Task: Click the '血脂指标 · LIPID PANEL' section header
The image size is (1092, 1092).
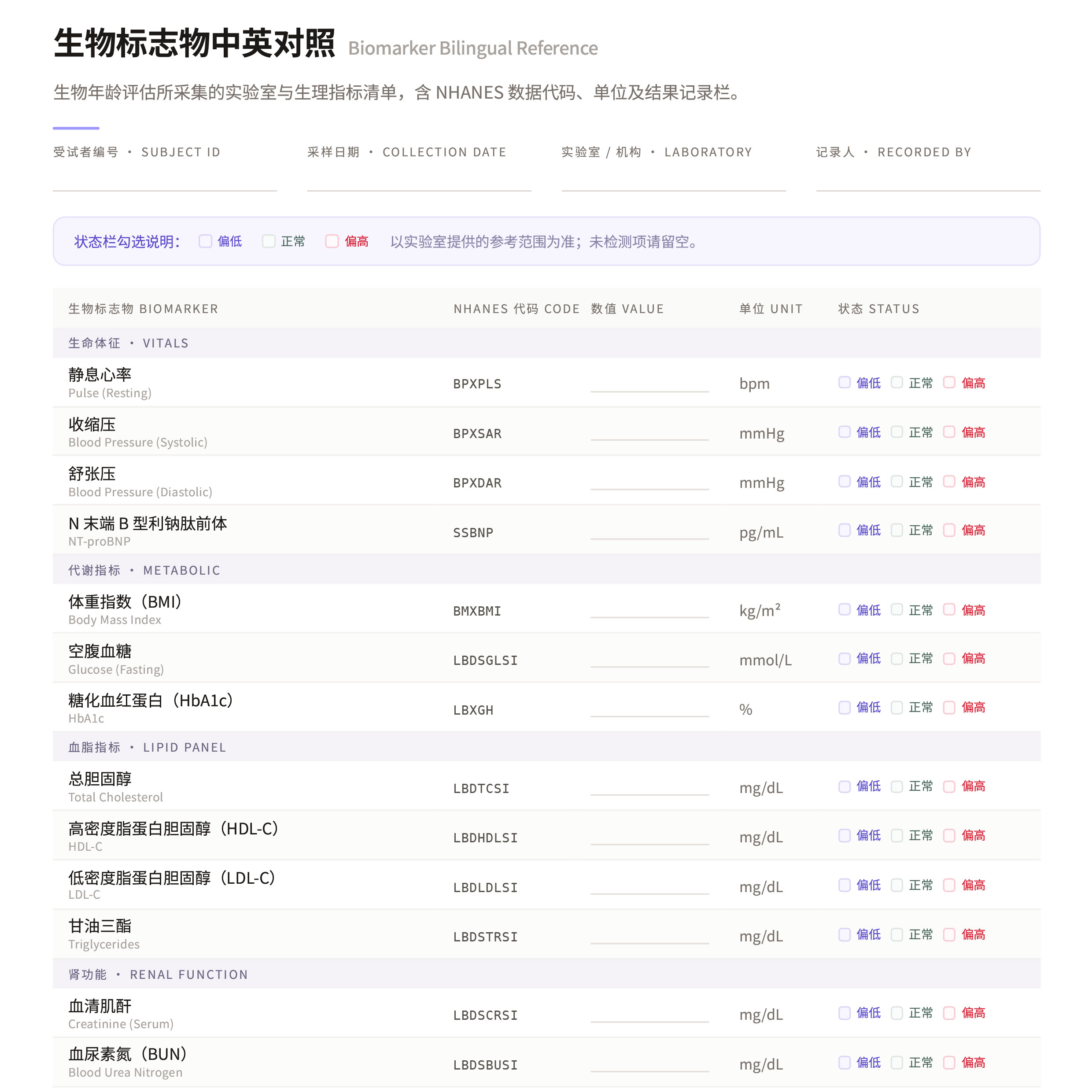Action: [x=546, y=747]
